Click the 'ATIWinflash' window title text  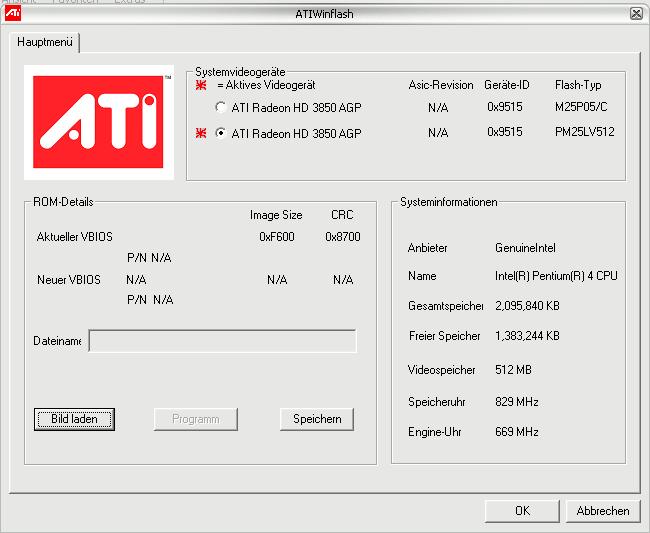click(325, 14)
